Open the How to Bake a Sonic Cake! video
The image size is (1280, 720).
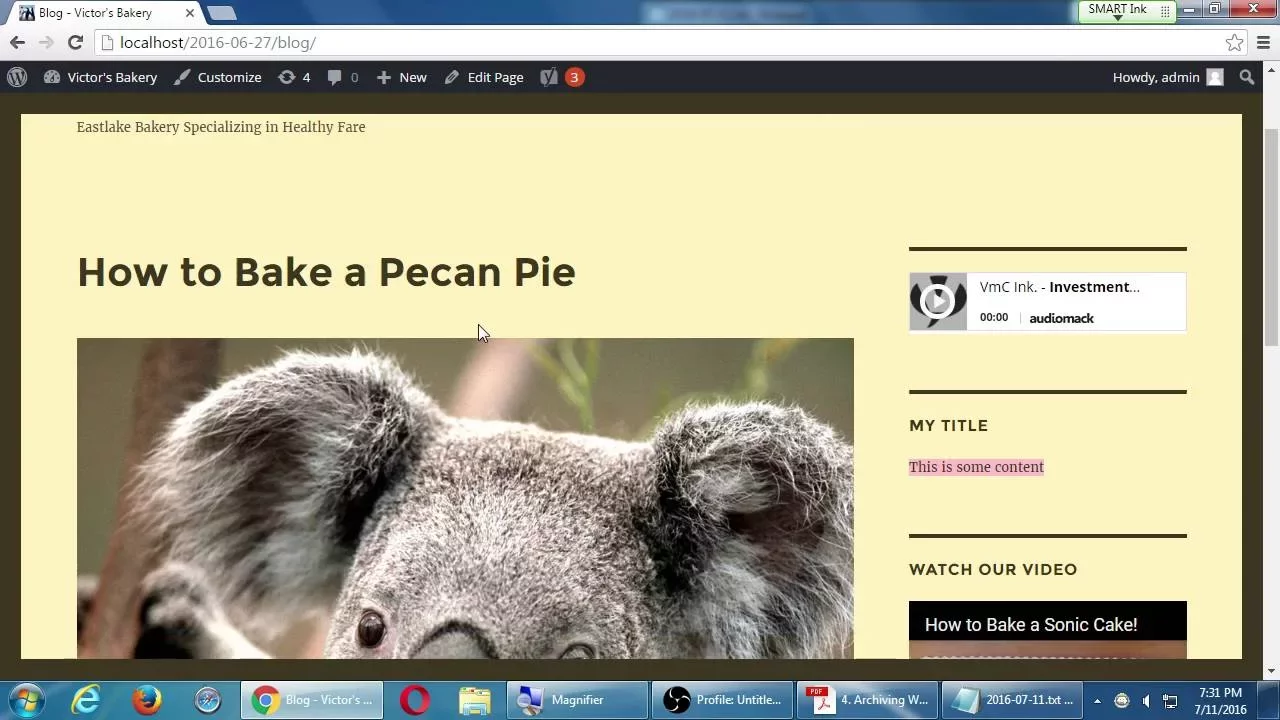1031,625
